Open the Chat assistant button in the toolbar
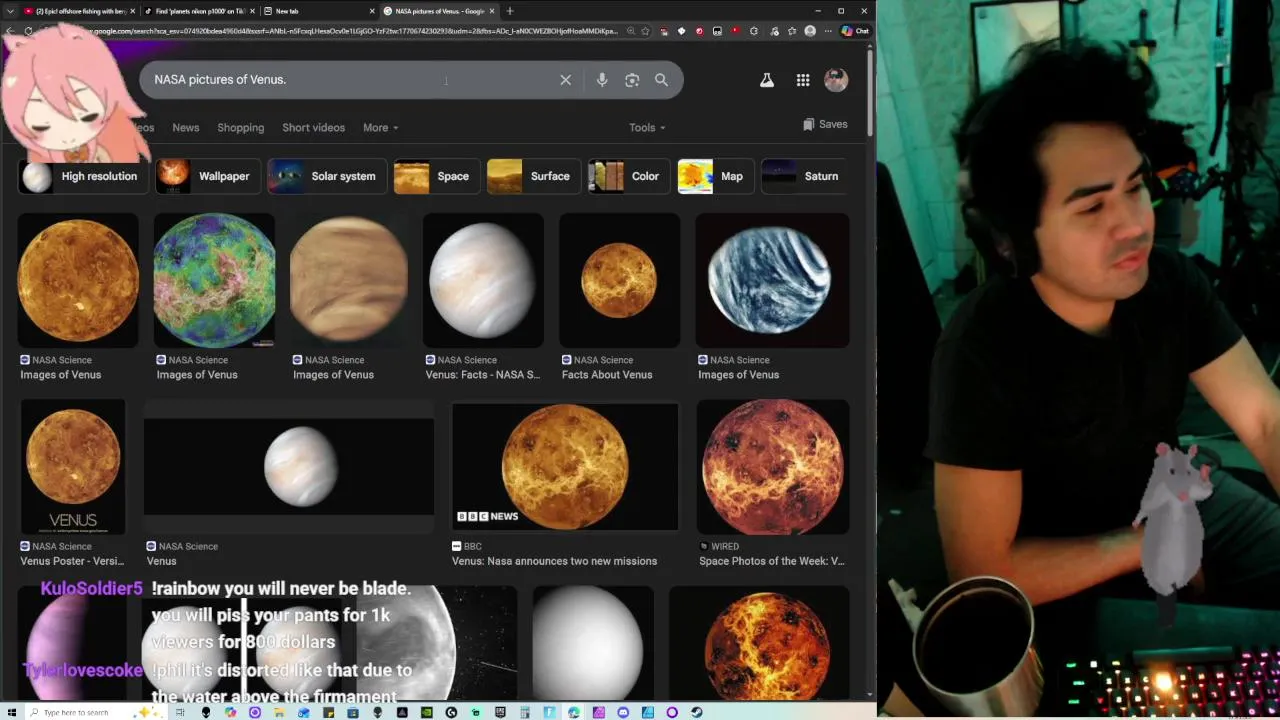The width and height of the screenshot is (1280, 720). [x=855, y=31]
